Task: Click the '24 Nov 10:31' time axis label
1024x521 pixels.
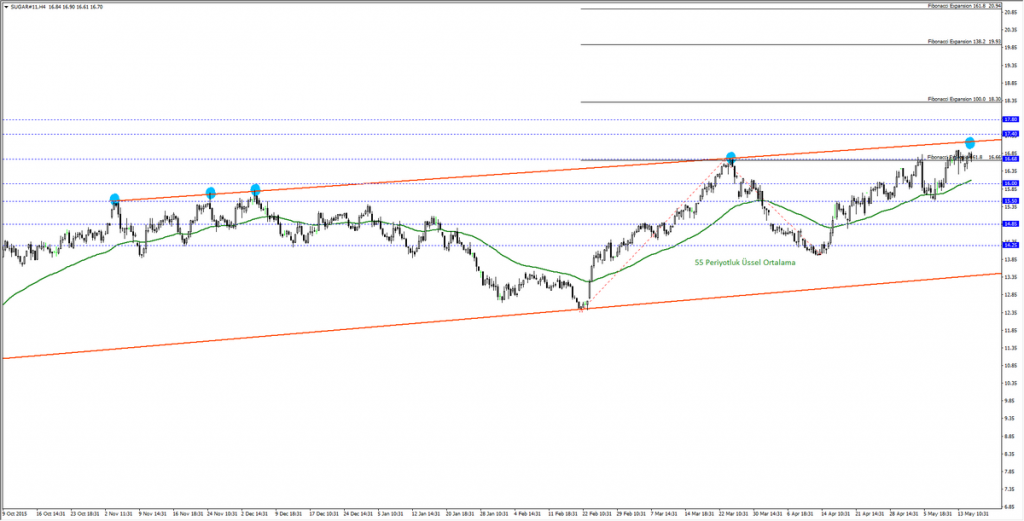Action: (222, 513)
